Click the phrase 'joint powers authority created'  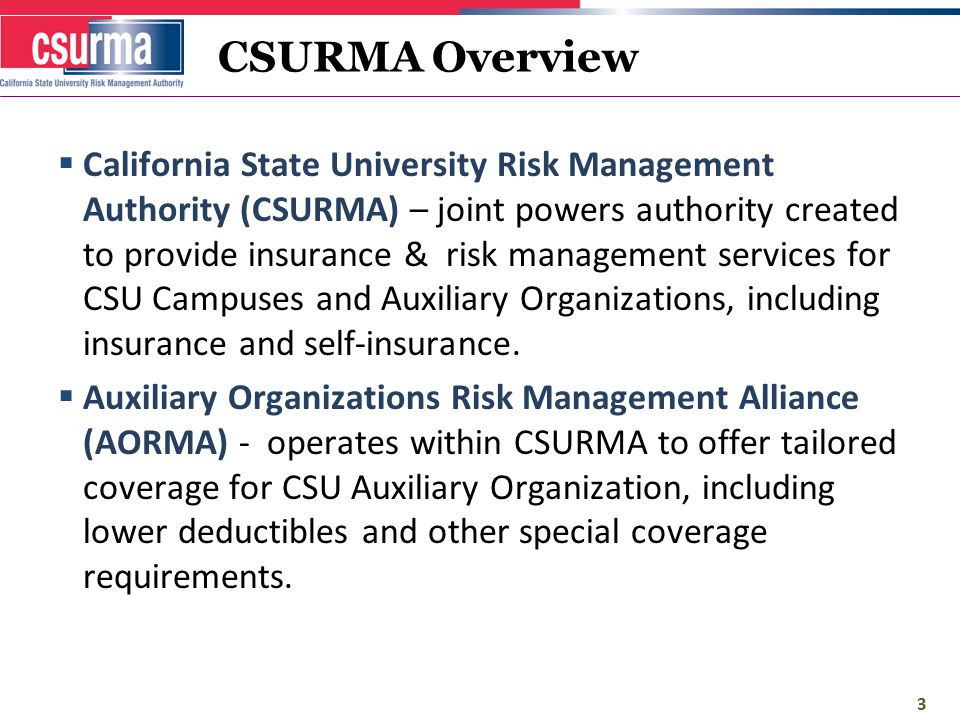[667, 210]
